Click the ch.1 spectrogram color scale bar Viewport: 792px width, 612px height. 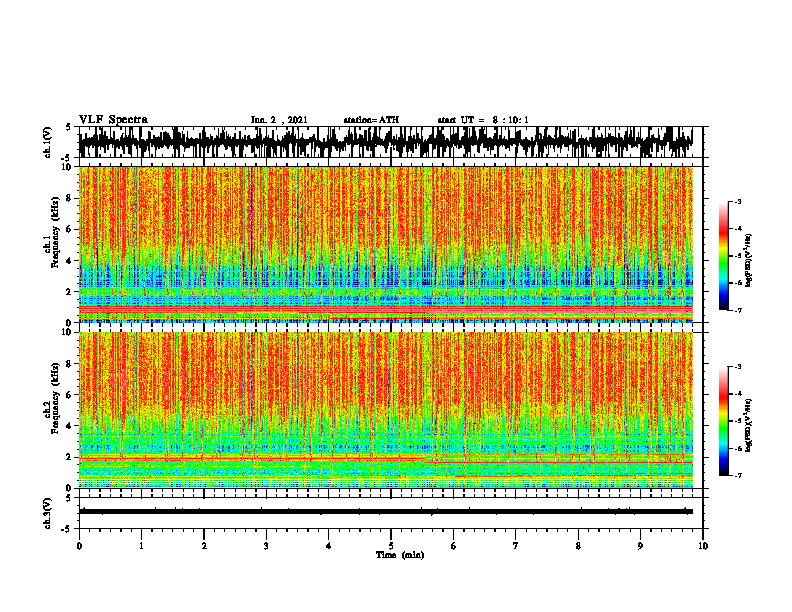(x=723, y=256)
